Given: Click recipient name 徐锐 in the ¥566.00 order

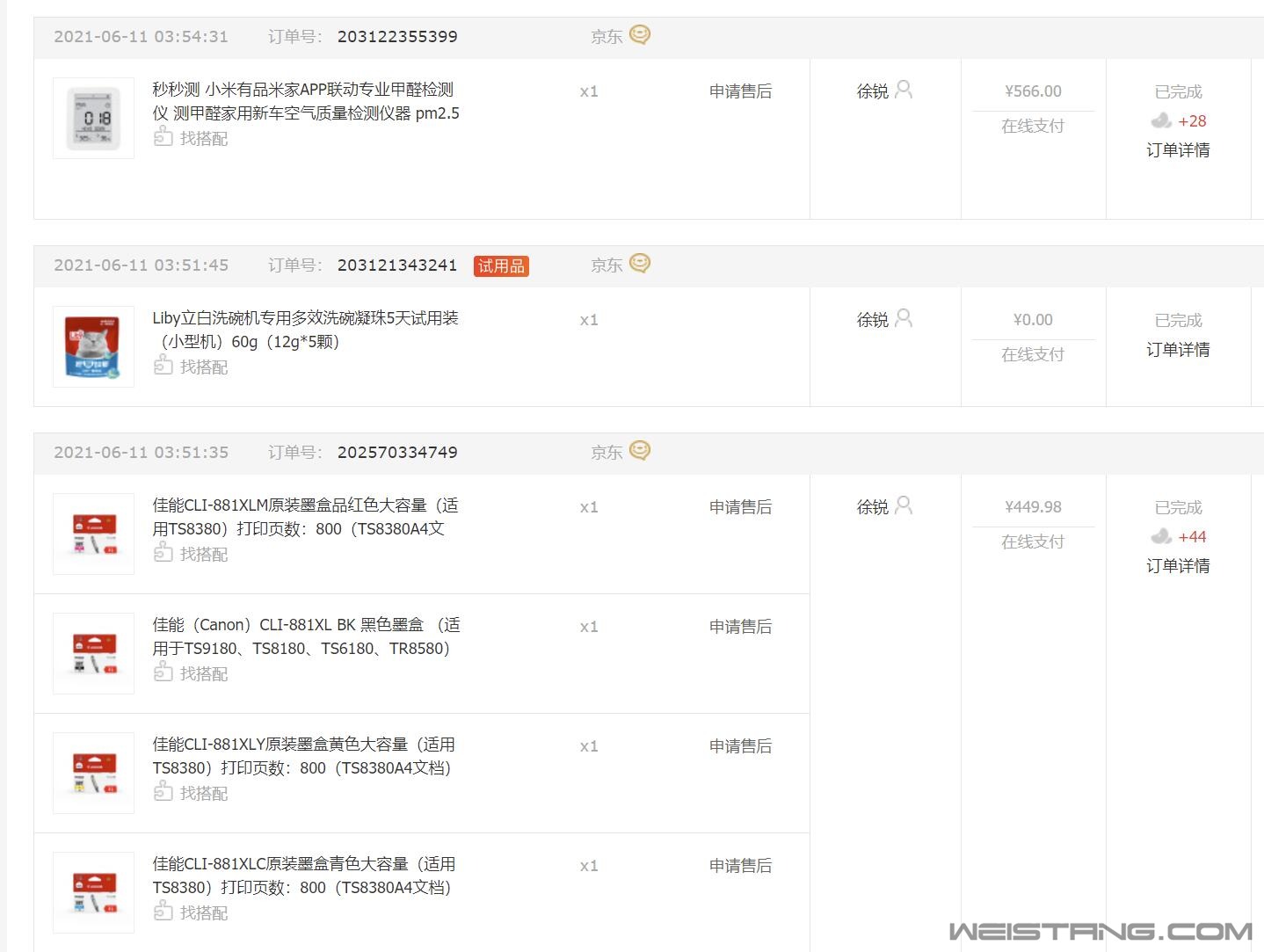Looking at the screenshot, I should pos(873,91).
